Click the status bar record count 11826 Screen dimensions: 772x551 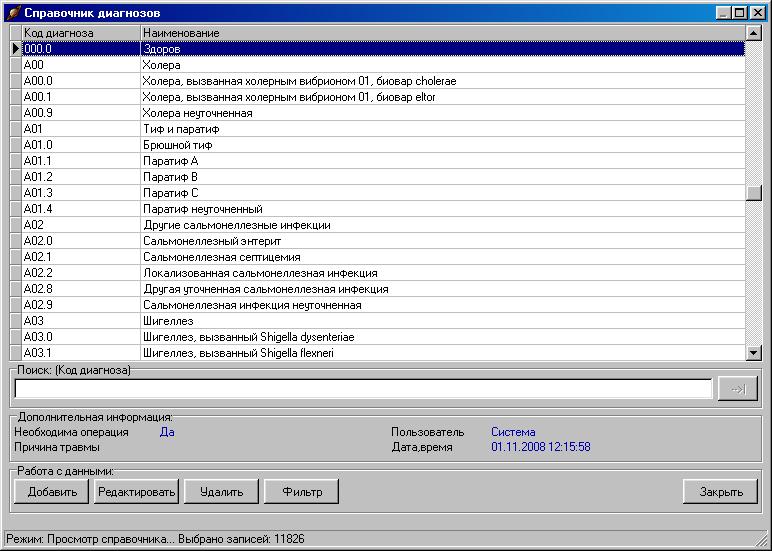[289, 539]
